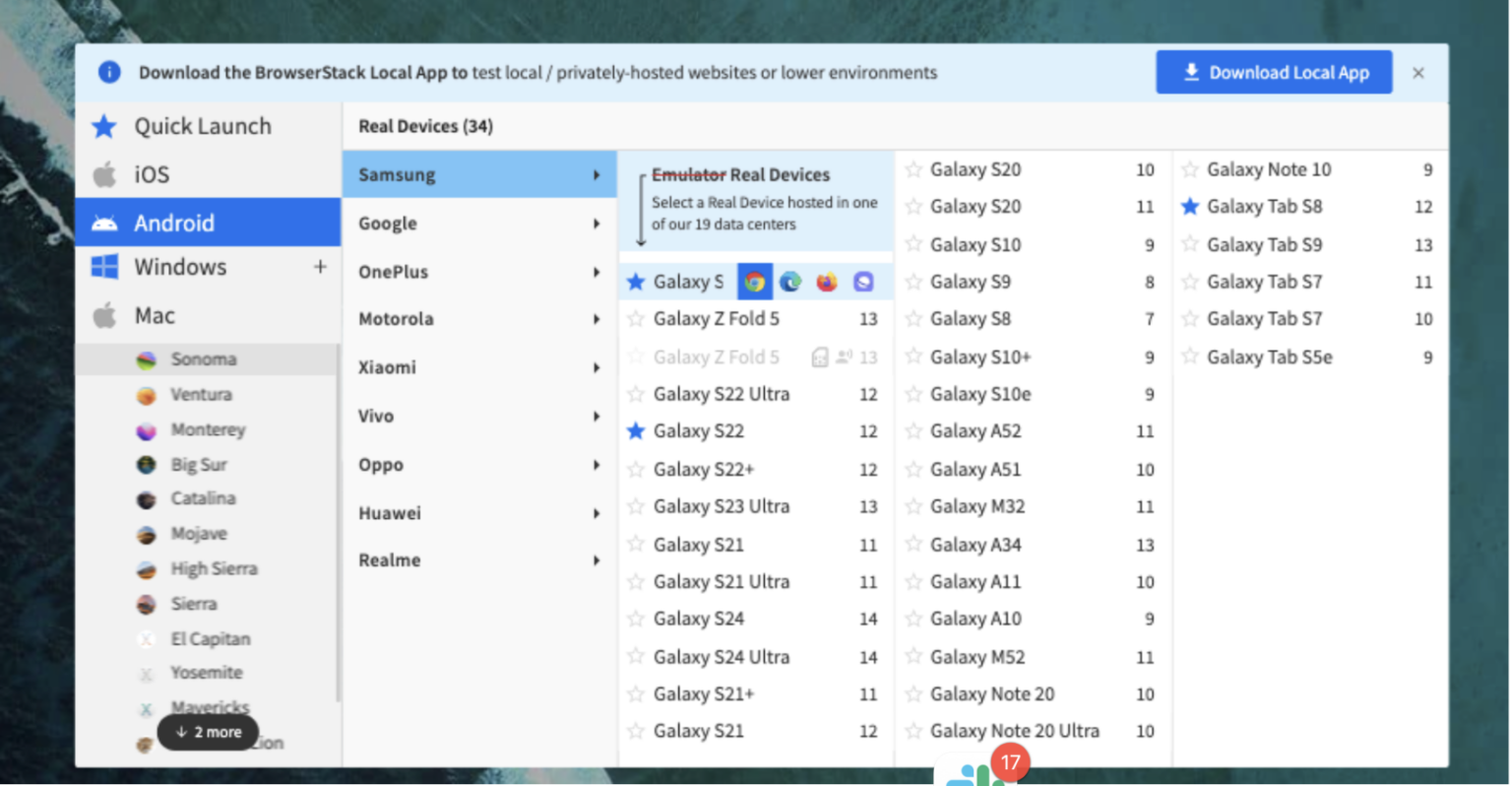Expand the Google submenu arrow
The width and height of the screenshot is (1512, 786).
coord(597,224)
